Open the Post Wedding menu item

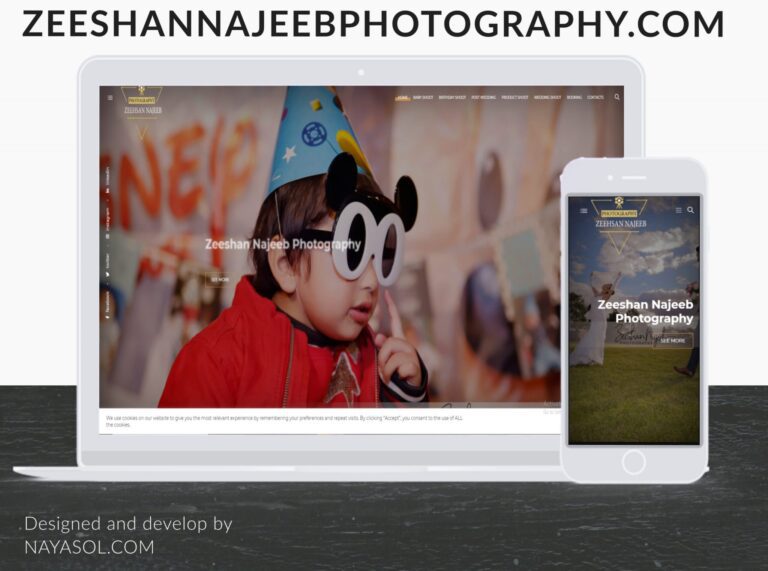483,97
